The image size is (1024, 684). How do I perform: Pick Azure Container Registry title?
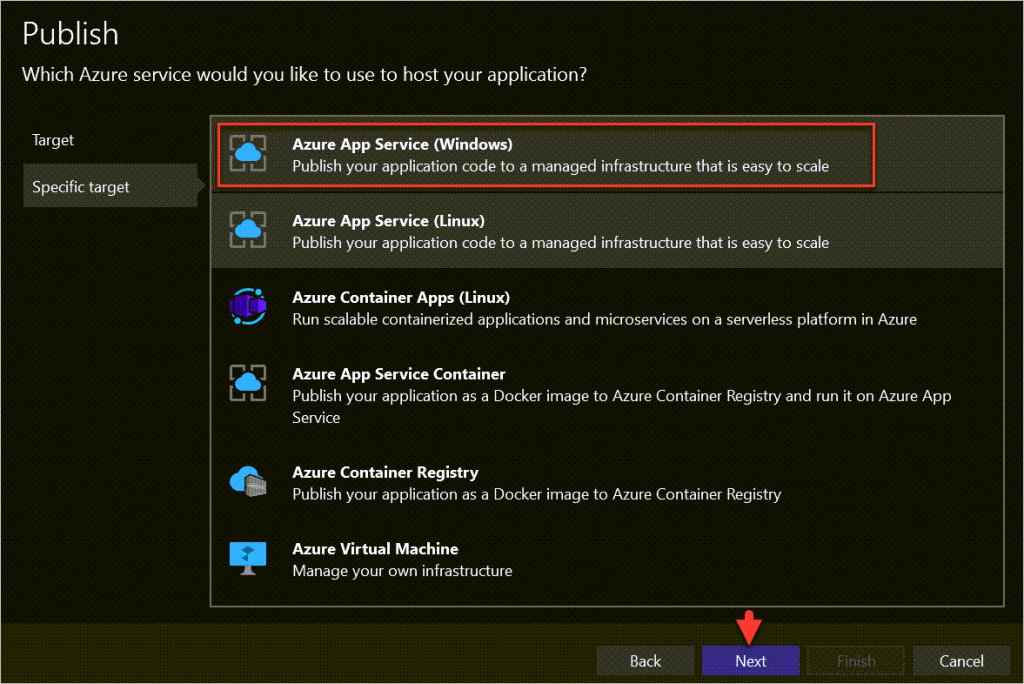[x=385, y=472]
